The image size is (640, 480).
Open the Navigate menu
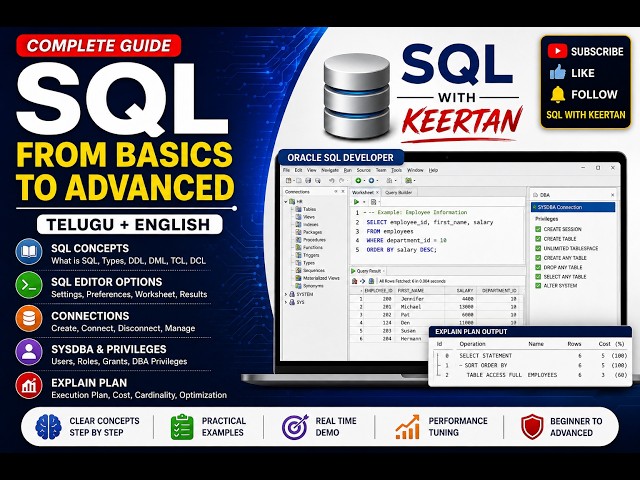click(330, 170)
